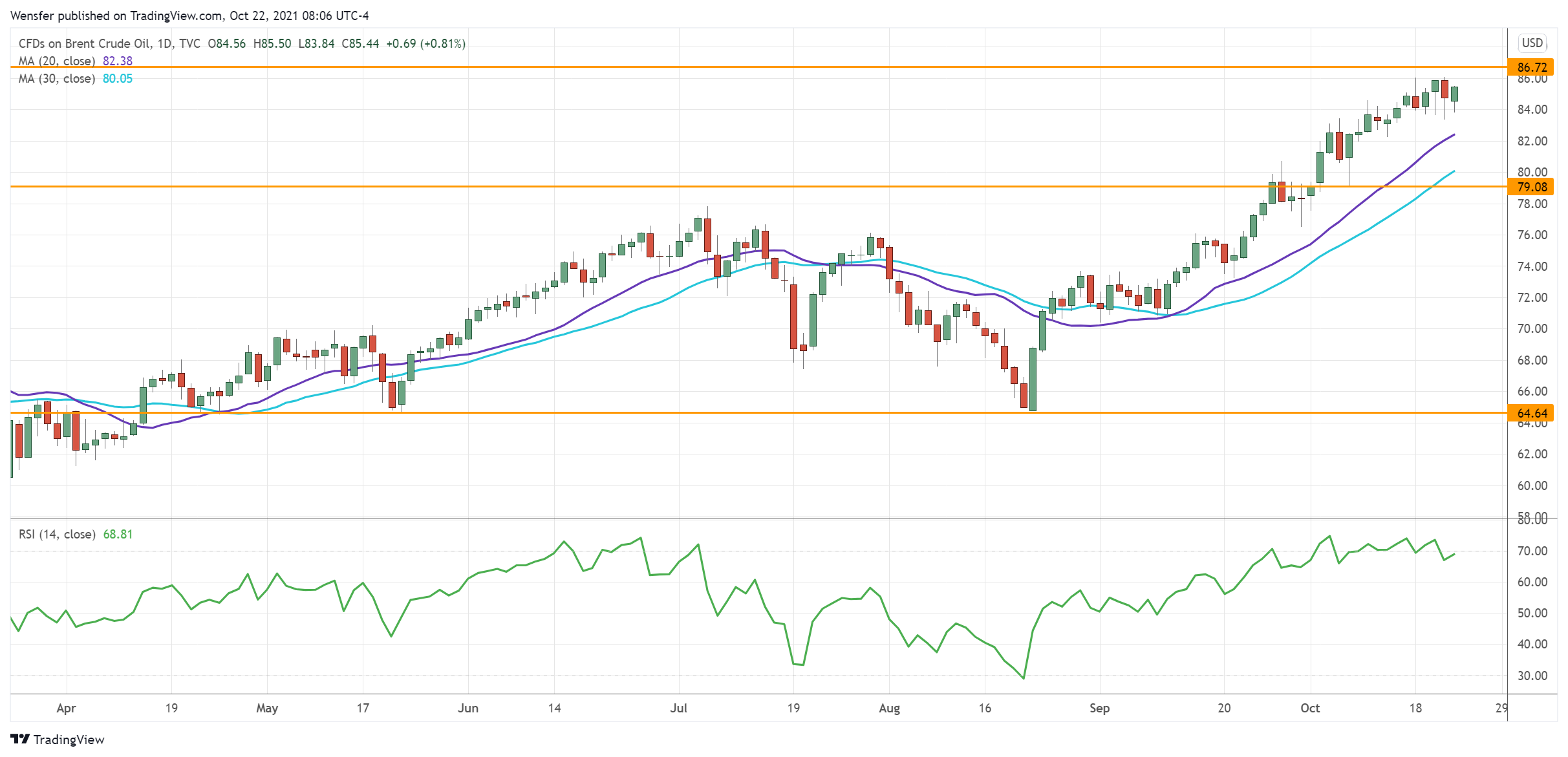Click the Jul date axis label
The width and height of the screenshot is (1568, 757).
tap(678, 708)
